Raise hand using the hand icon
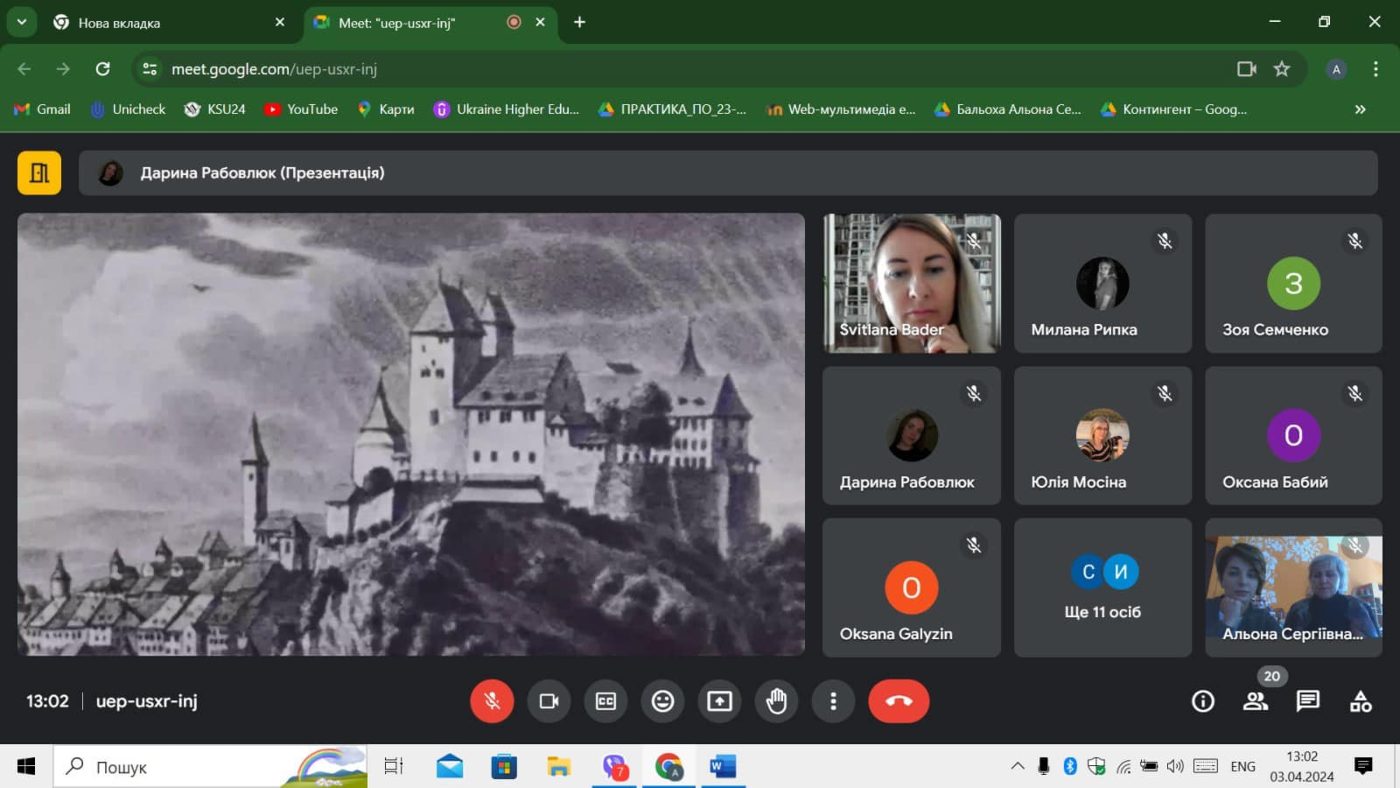The image size is (1400, 788). click(x=776, y=701)
